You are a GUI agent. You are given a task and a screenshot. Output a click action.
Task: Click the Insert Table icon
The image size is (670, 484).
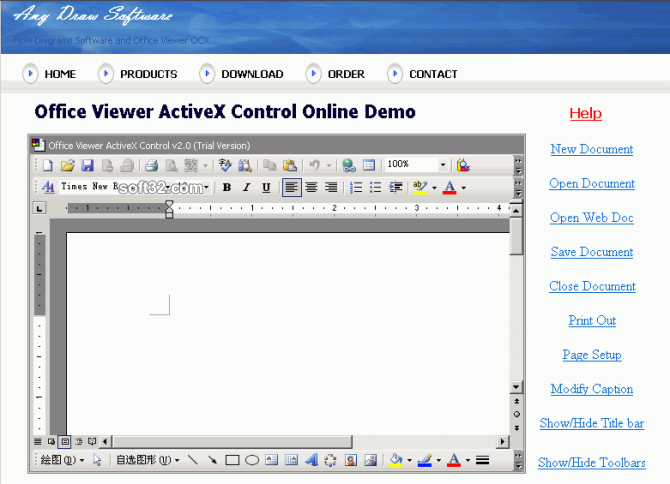click(x=368, y=165)
